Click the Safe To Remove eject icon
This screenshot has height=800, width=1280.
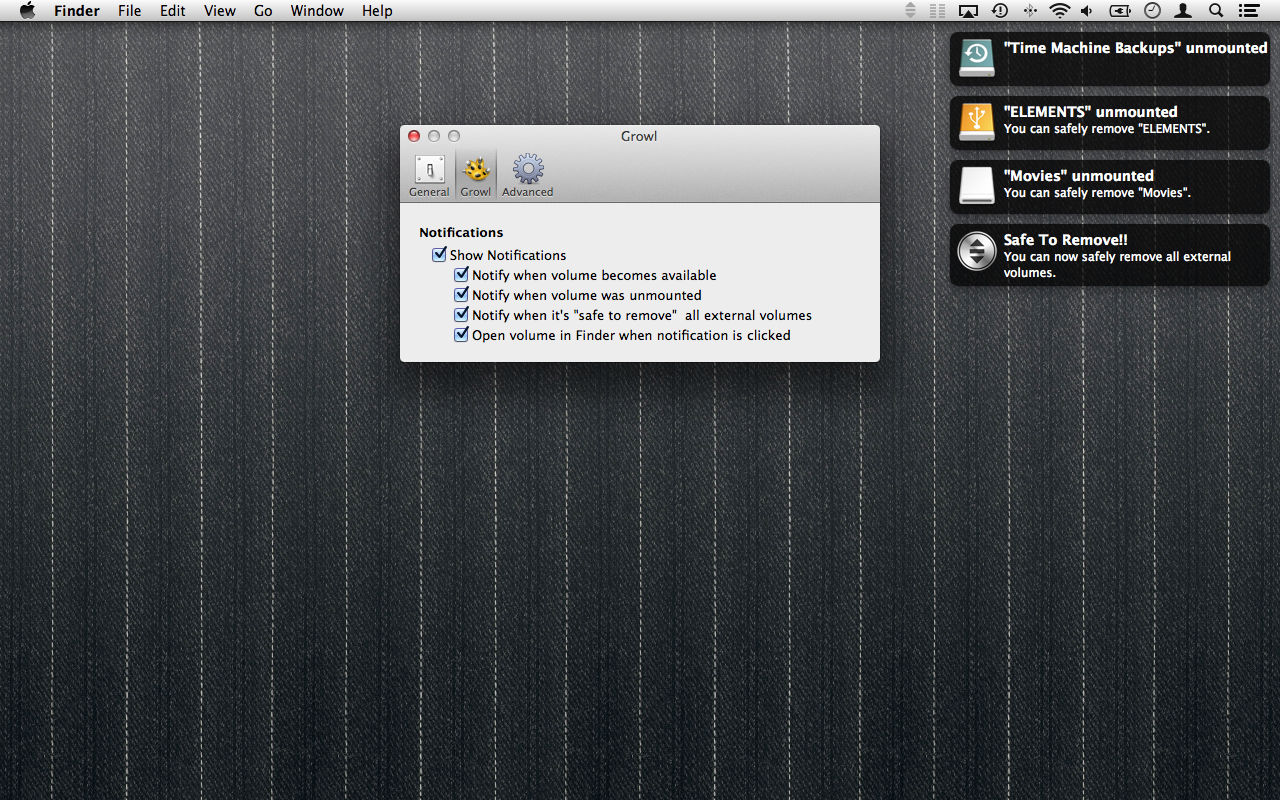click(x=977, y=251)
